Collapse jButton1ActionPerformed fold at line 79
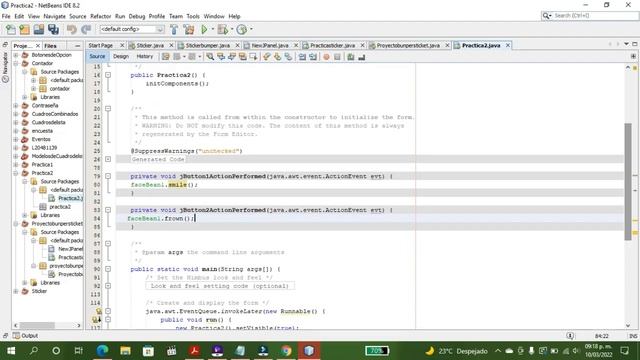The height and width of the screenshot is (360, 640). click(108, 176)
